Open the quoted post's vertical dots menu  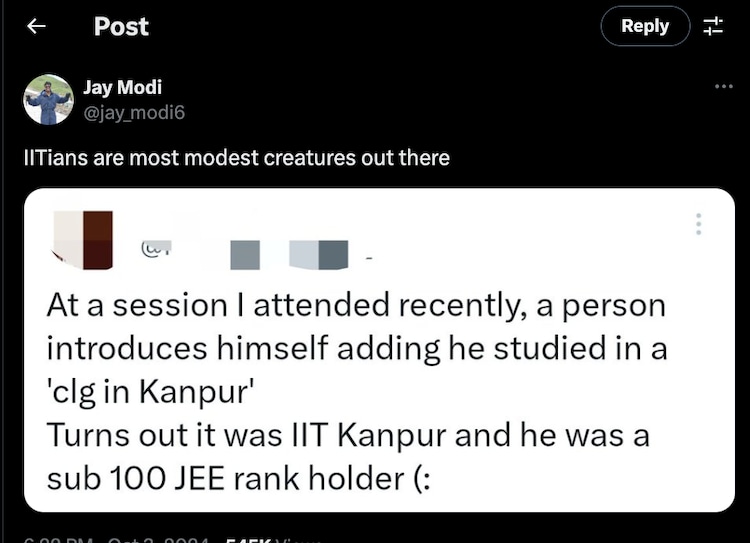click(699, 224)
